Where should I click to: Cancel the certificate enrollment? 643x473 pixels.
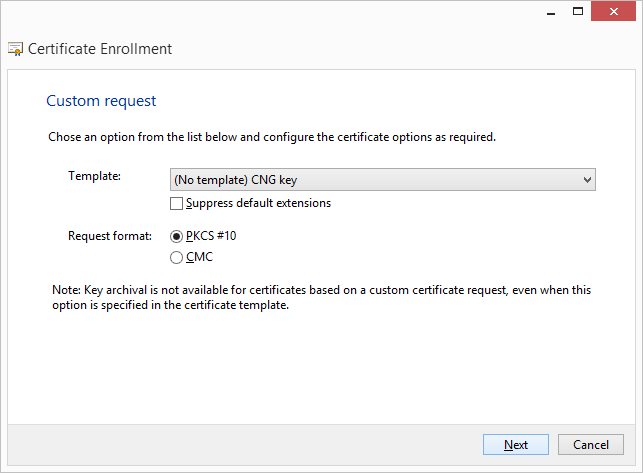point(591,445)
